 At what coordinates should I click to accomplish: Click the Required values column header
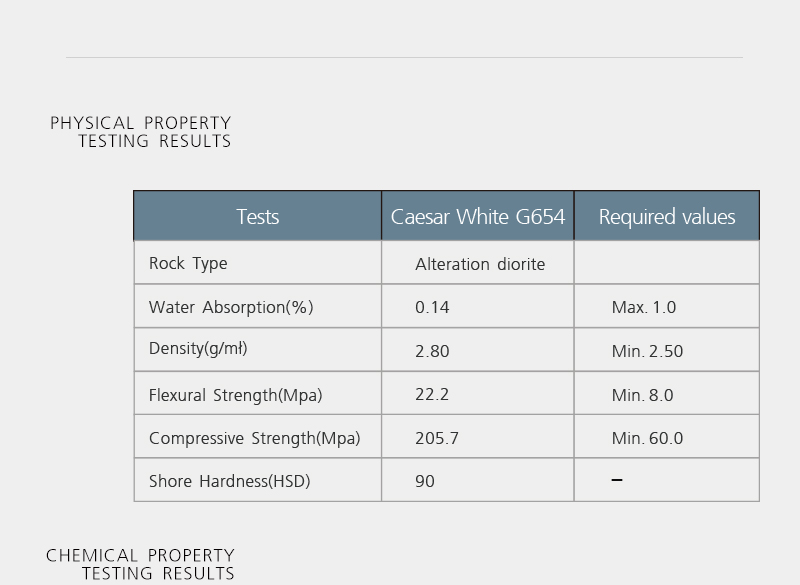[667, 216]
